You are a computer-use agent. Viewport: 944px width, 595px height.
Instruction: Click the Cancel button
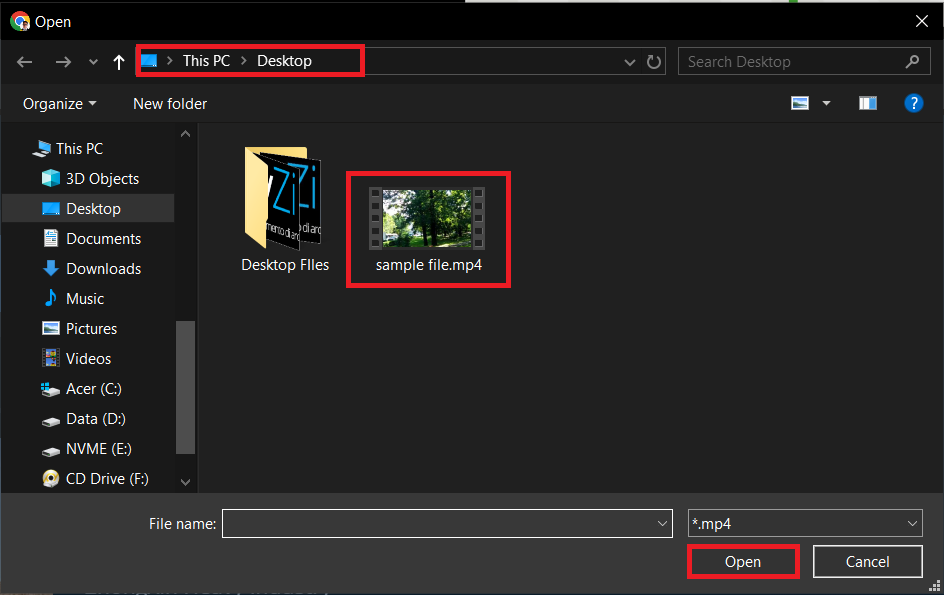[x=867, y=561]
